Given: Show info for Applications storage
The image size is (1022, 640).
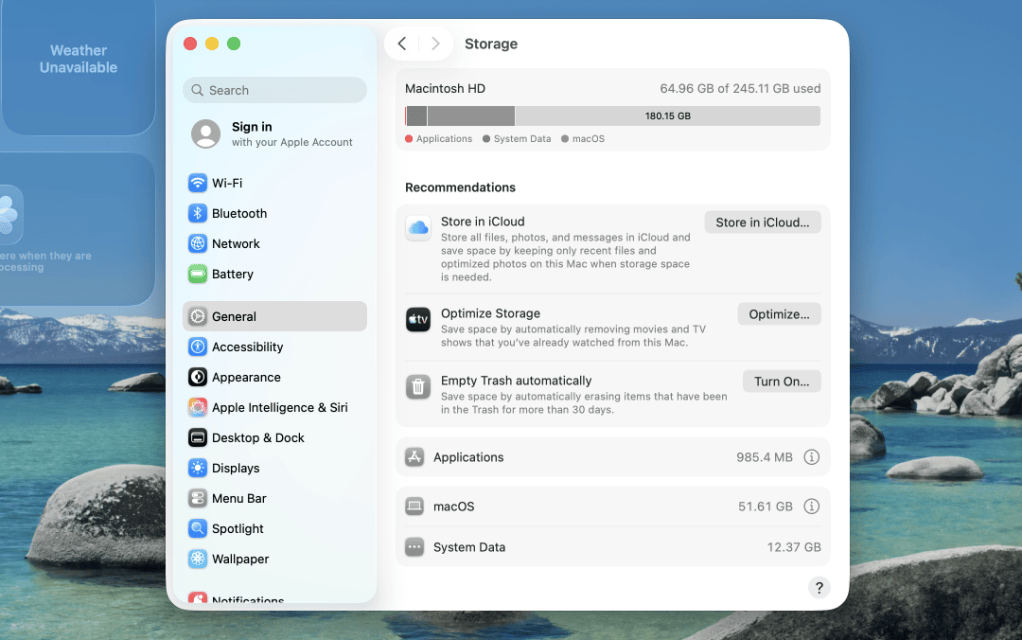Looking at the screenshot, I should (x=811, y=457).
